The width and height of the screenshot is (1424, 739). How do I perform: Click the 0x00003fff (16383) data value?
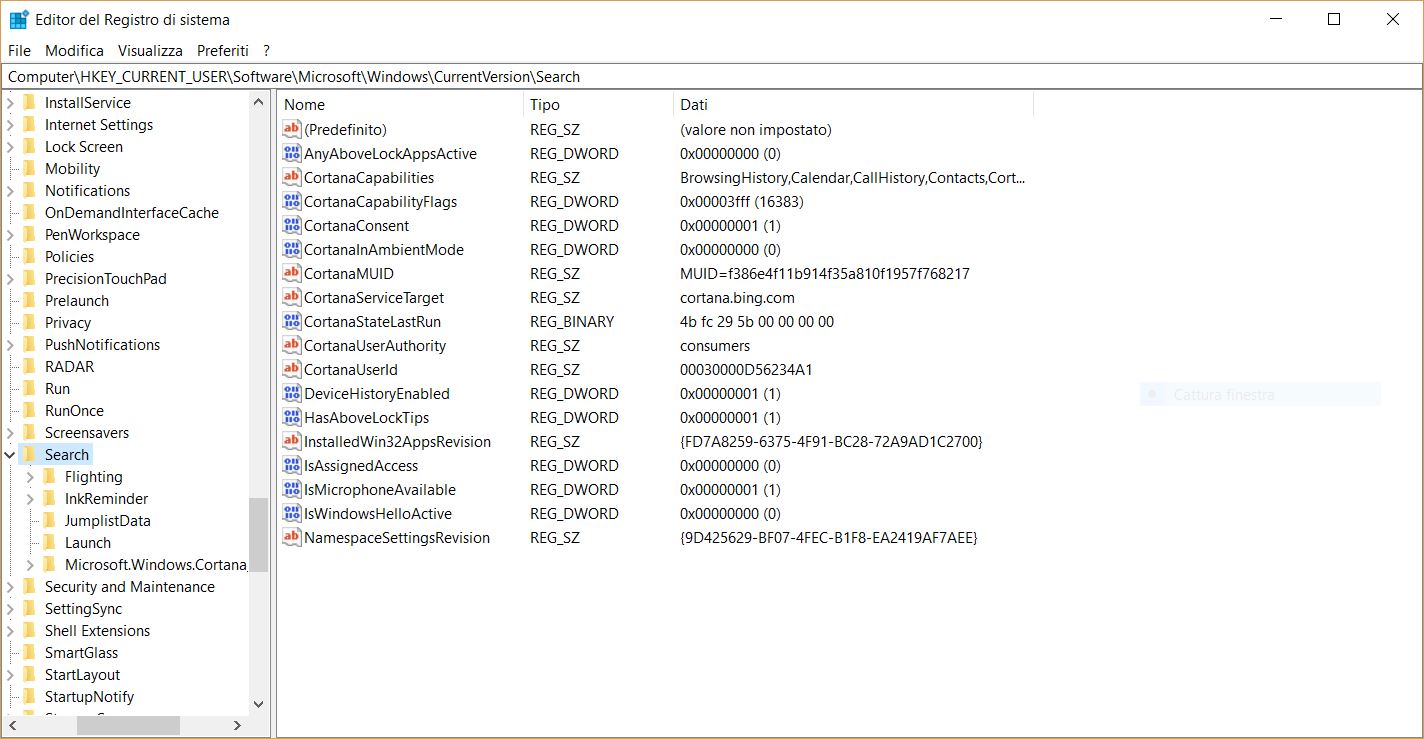coord(742,201)
